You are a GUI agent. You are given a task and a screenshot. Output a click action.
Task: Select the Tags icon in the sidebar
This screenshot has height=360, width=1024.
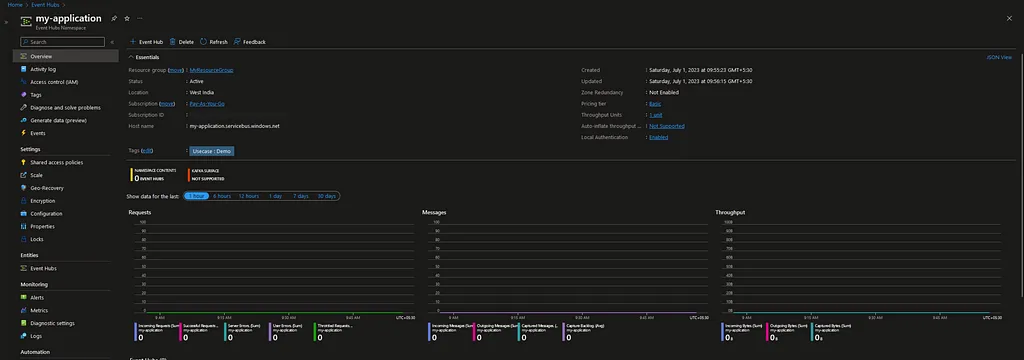[x=24, y=95]
